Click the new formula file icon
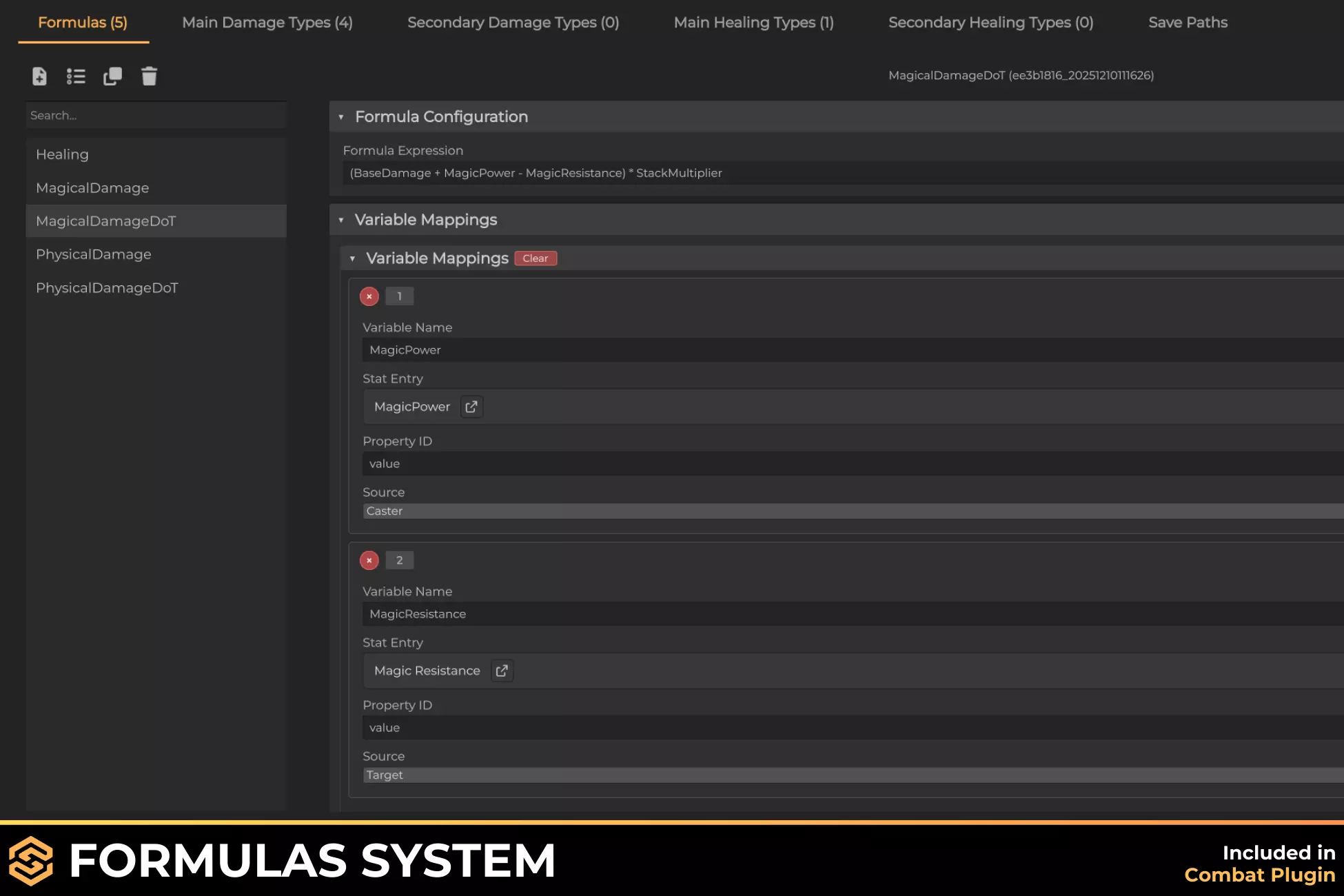 coord(39,77)
